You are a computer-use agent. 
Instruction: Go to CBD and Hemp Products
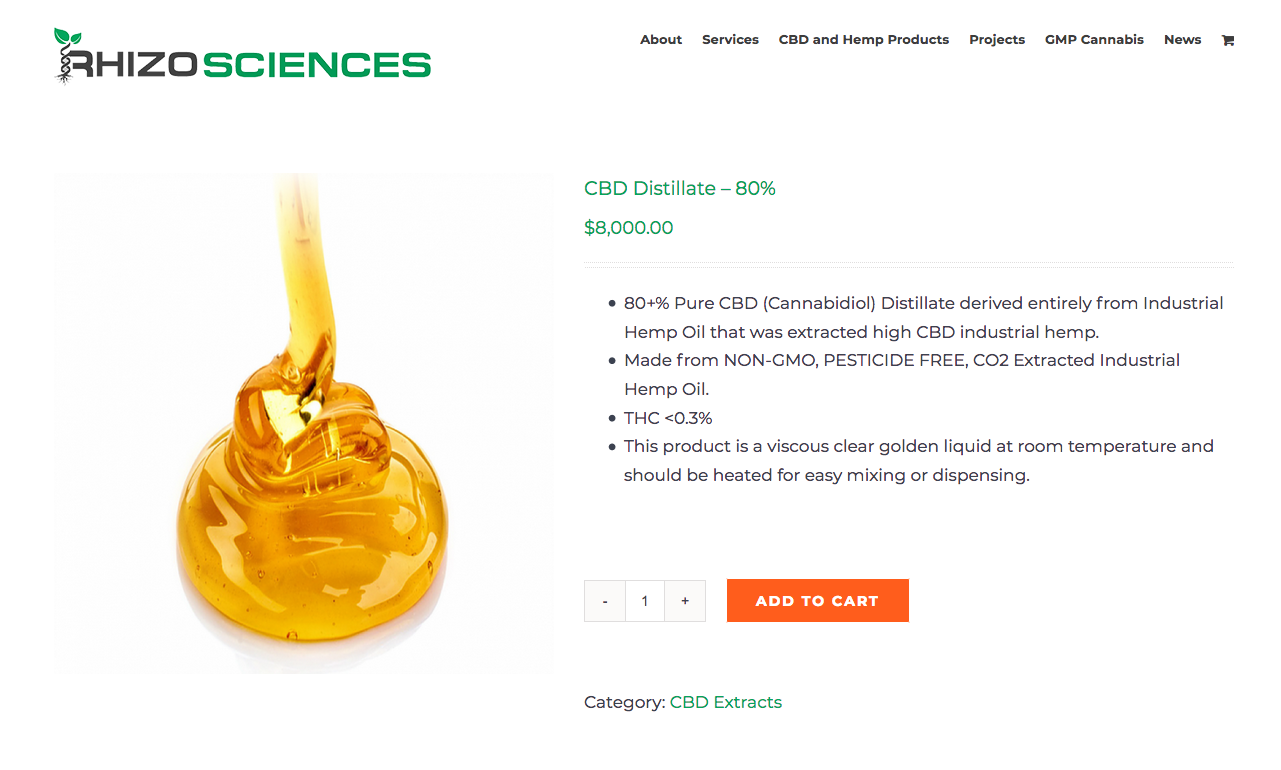(864, 40)
